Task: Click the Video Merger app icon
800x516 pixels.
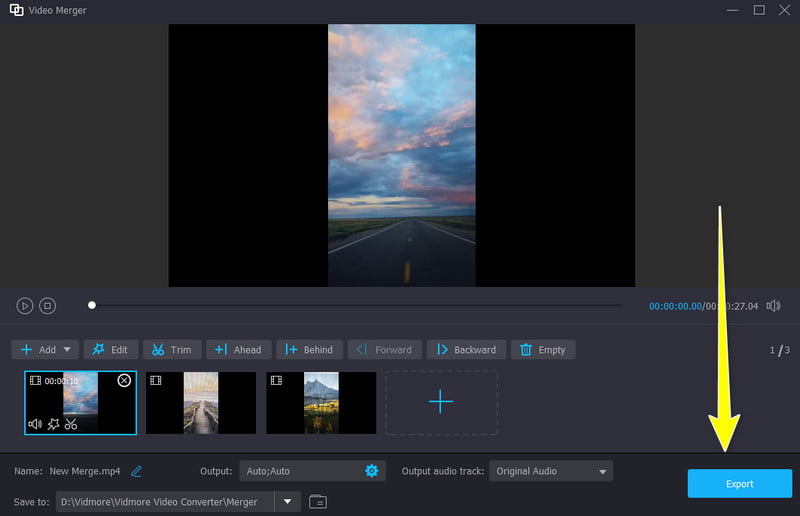Action: point(16,10)
